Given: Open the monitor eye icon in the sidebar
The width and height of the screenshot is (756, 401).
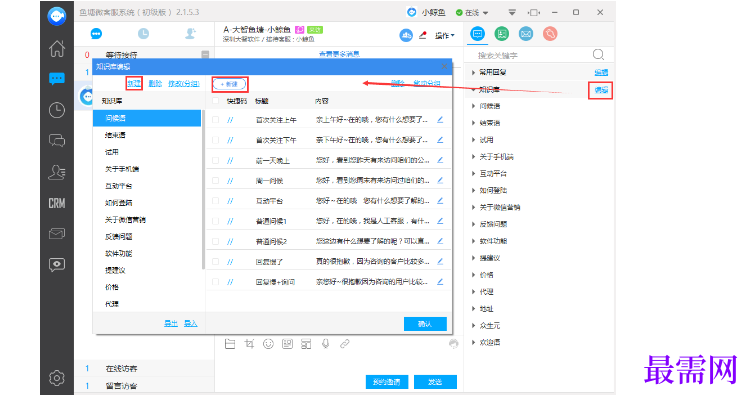Looking at the screenshot, I should (57, 265).
